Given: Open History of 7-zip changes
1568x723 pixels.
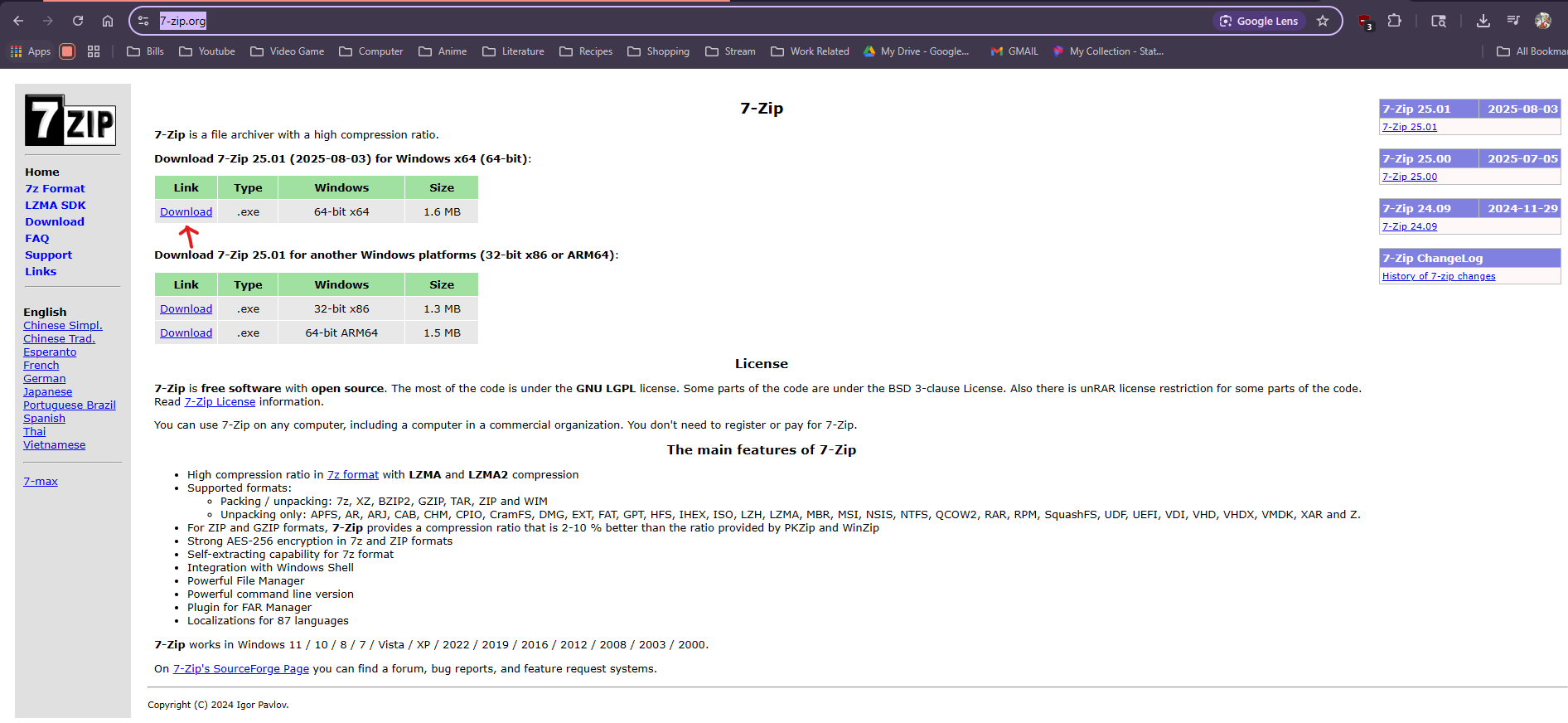Looking at the screenshot, I should coord(1439,277).
